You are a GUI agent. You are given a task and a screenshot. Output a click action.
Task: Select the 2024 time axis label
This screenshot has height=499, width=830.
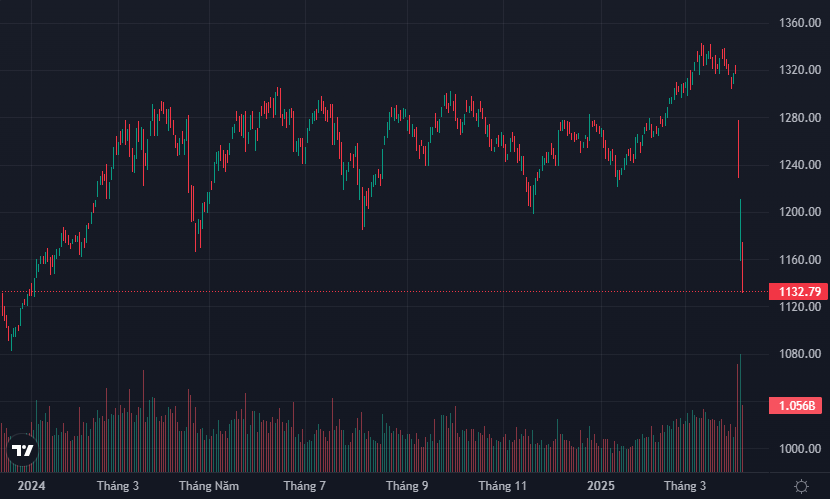click(x=33, y=486)
